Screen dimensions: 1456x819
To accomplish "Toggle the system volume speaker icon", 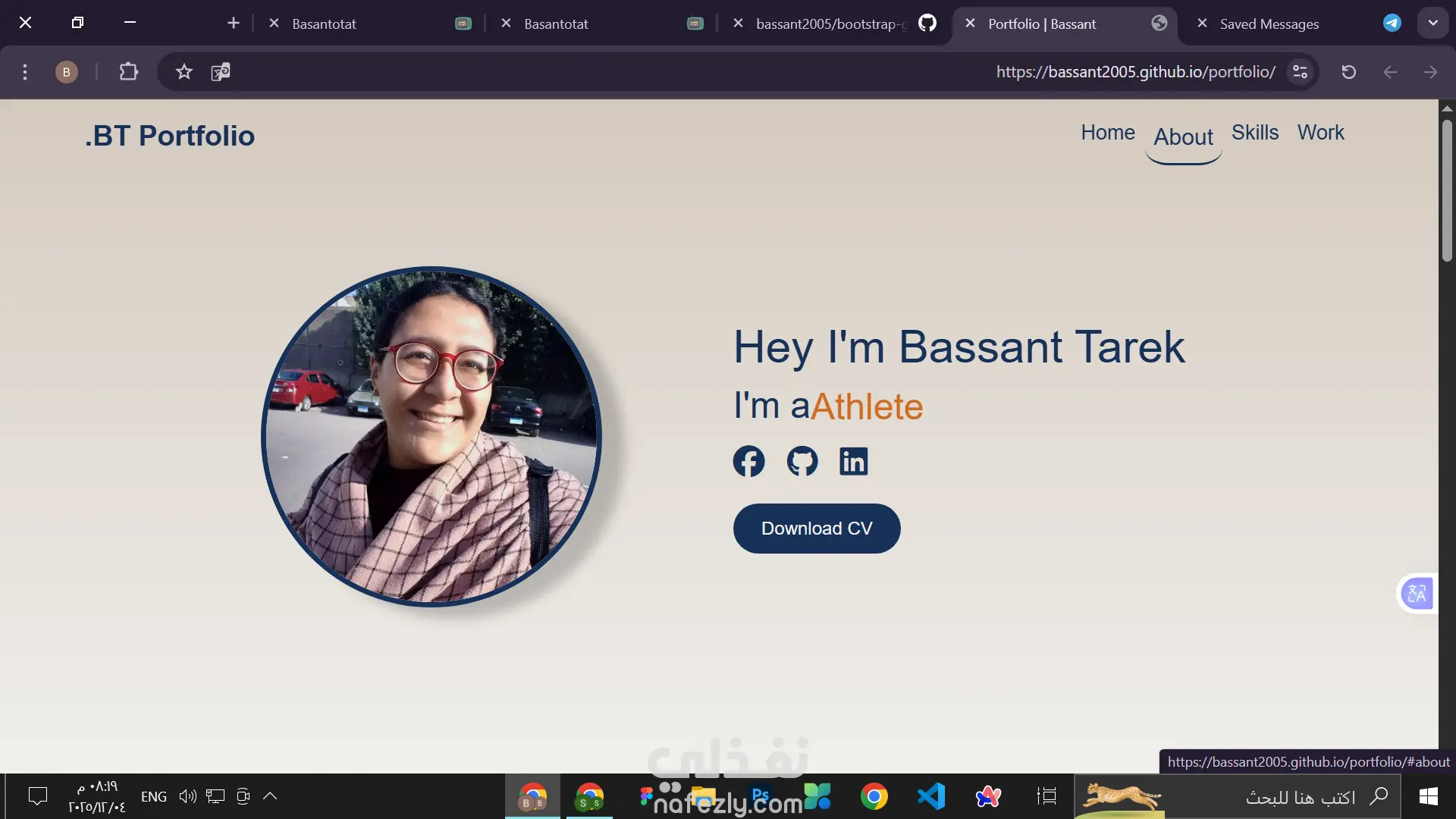I will [187, 796].
